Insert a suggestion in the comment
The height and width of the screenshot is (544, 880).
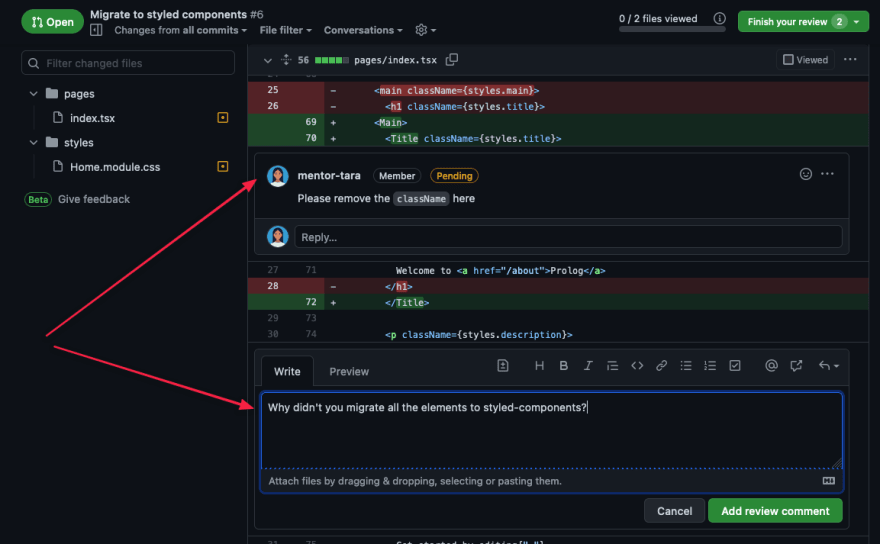tap(503, 365)
